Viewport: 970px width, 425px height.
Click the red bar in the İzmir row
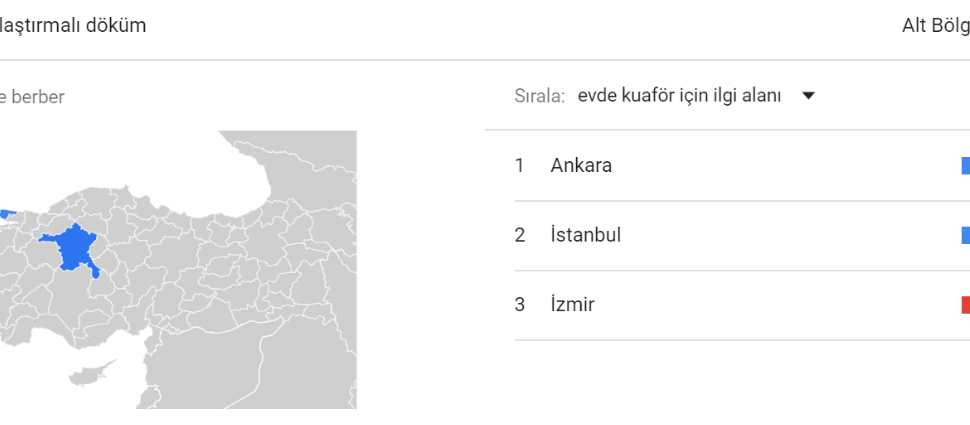click(966, 305)
